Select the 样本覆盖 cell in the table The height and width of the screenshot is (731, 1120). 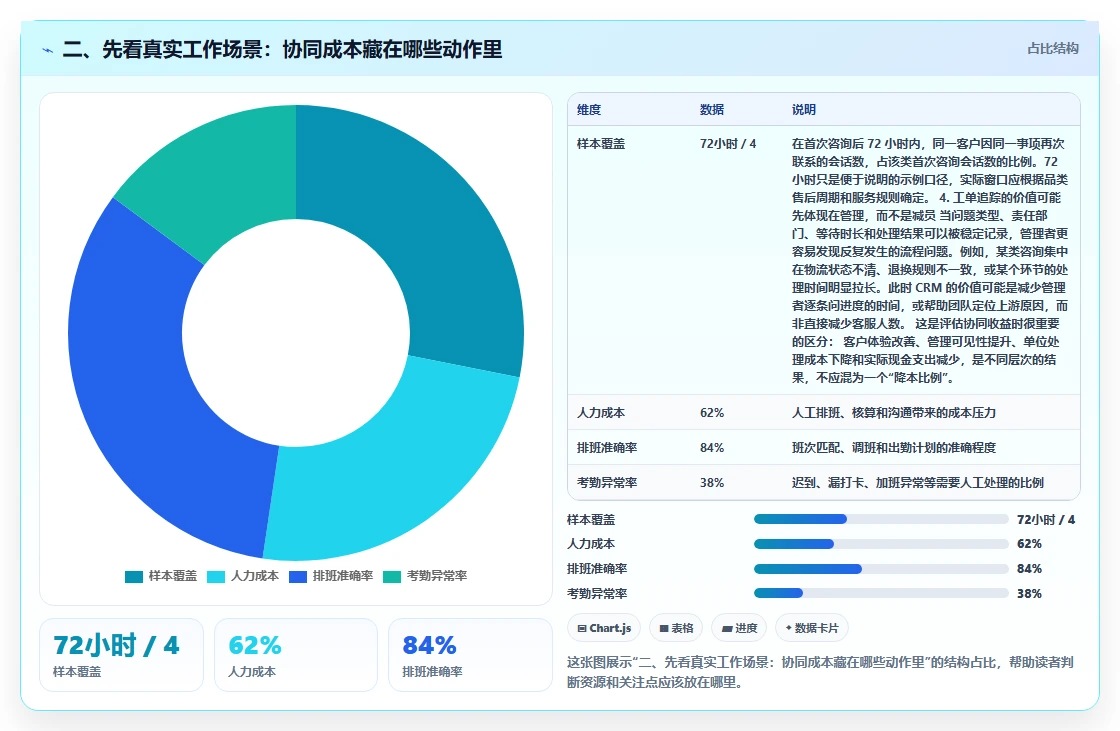point(601,144)
